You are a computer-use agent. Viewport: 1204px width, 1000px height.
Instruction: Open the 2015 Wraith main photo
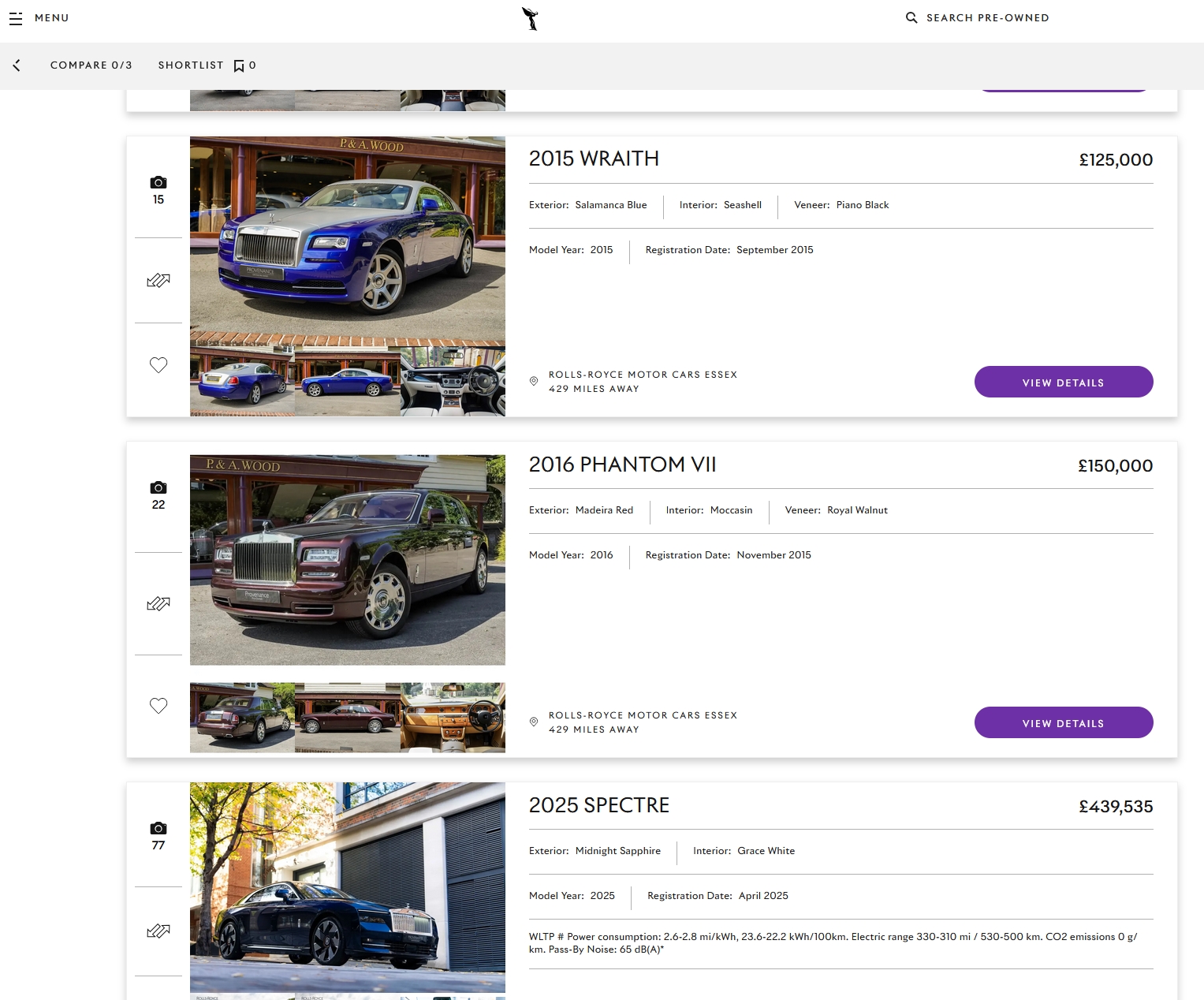pos(348,241)
